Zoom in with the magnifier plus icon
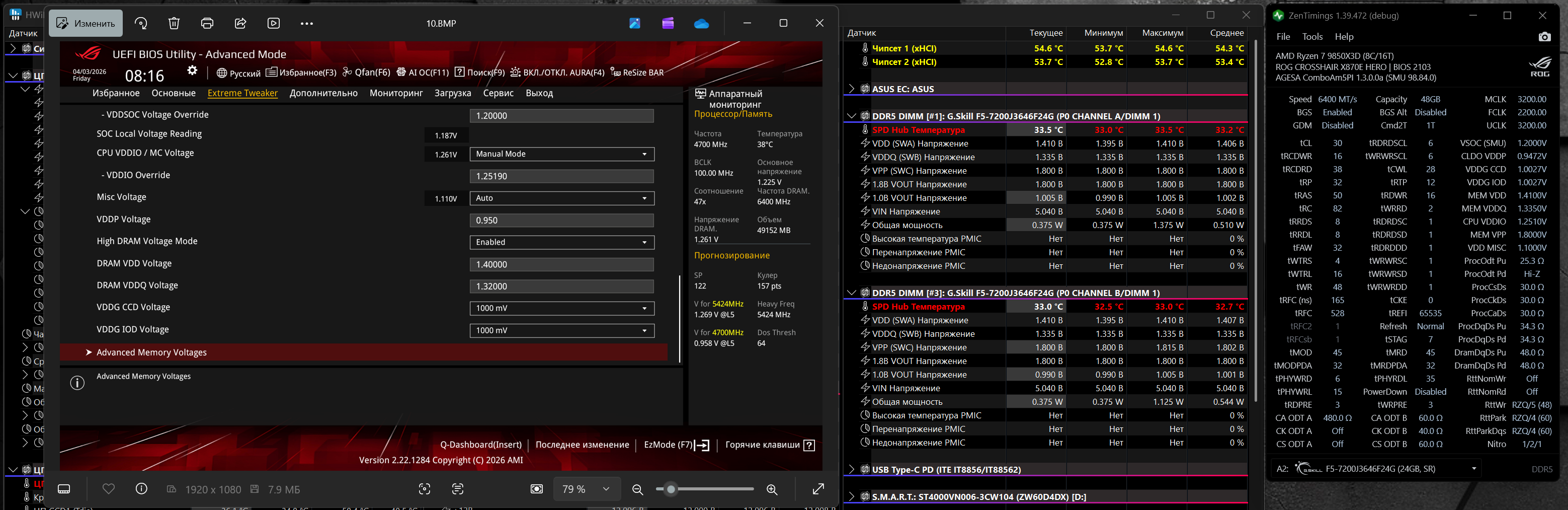This screenshot has width=1568, height=510. tap(772, 489)
